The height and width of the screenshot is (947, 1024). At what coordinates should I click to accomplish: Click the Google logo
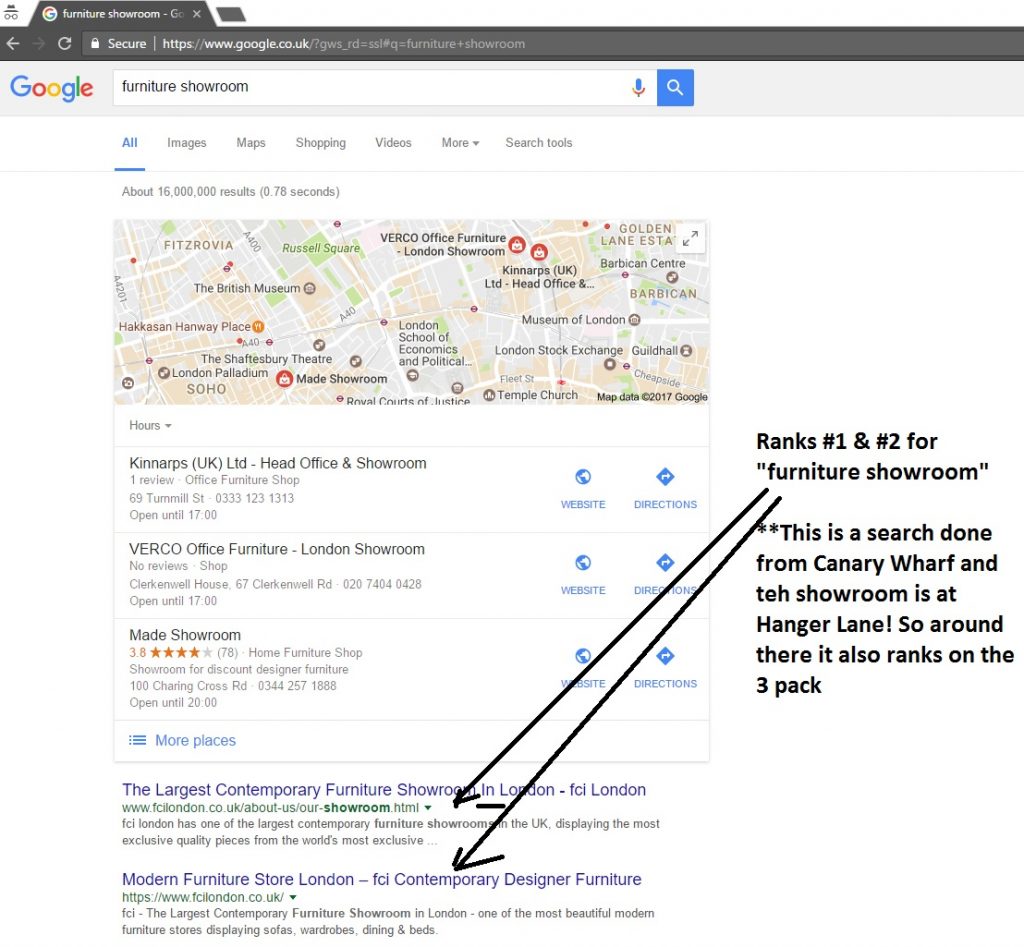(x=52, y=88)
